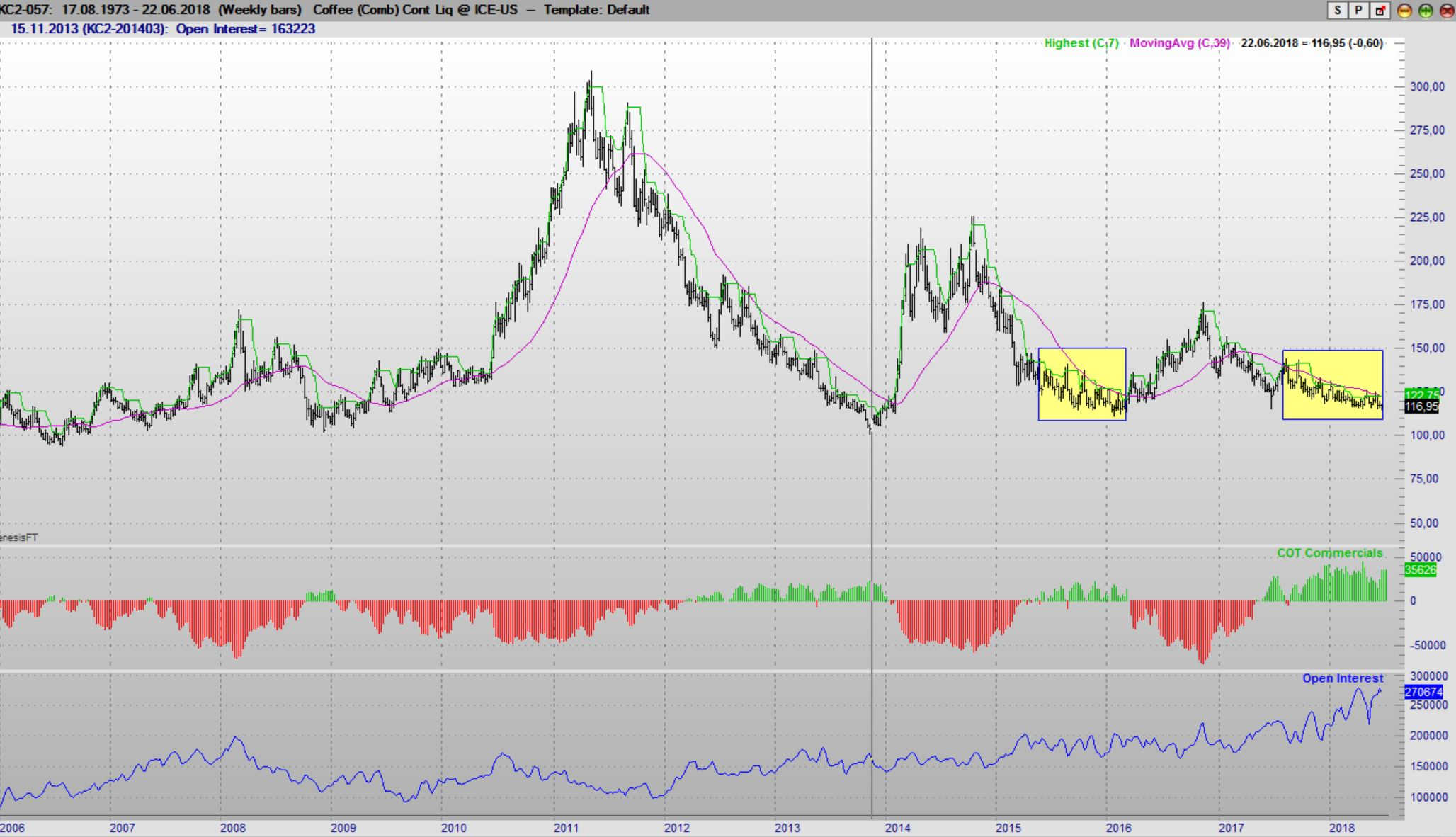
Task: Click the P button in title bar
Action: [x=1358, y=10]
